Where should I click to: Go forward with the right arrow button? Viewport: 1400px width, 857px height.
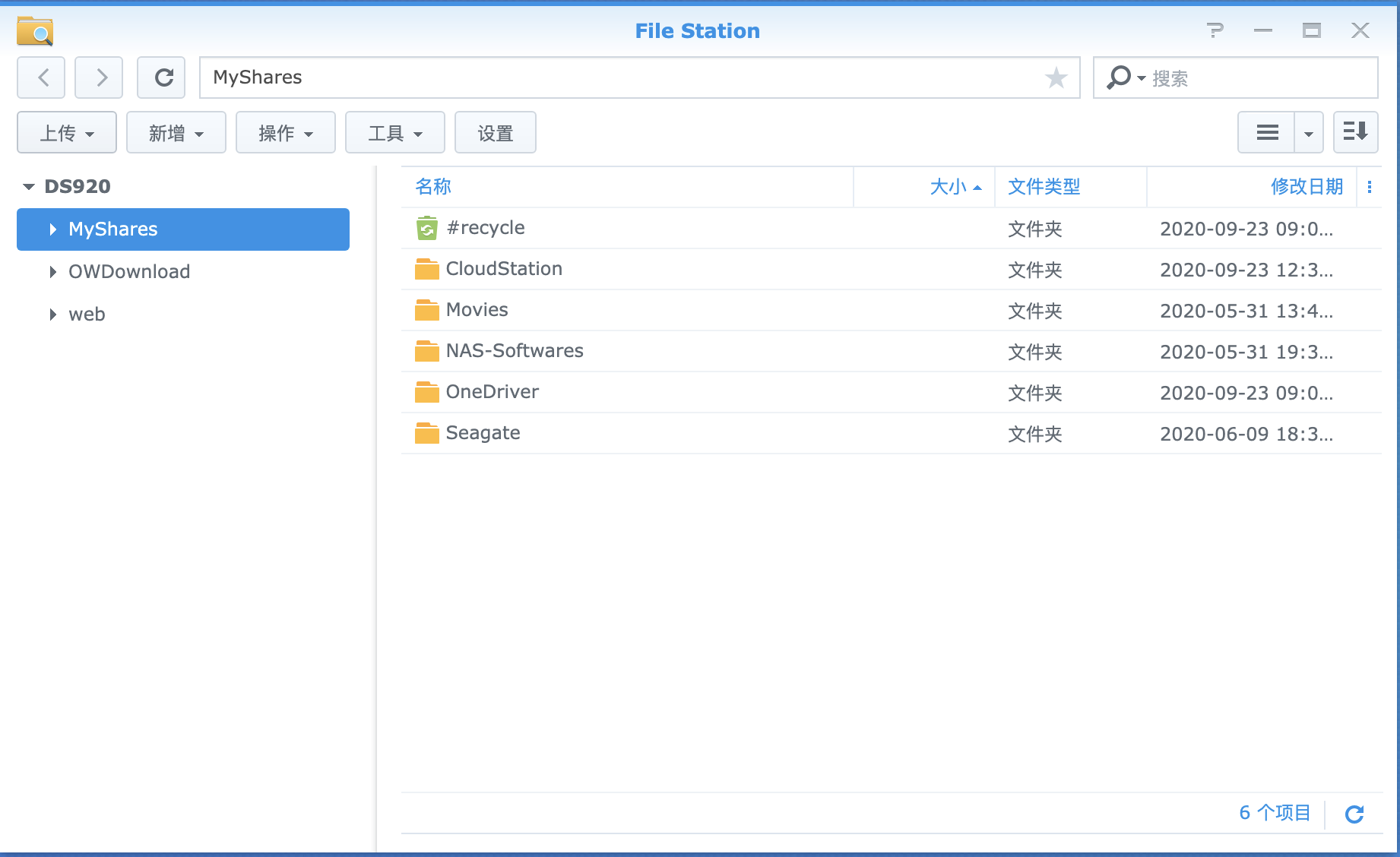click(99, 77)
